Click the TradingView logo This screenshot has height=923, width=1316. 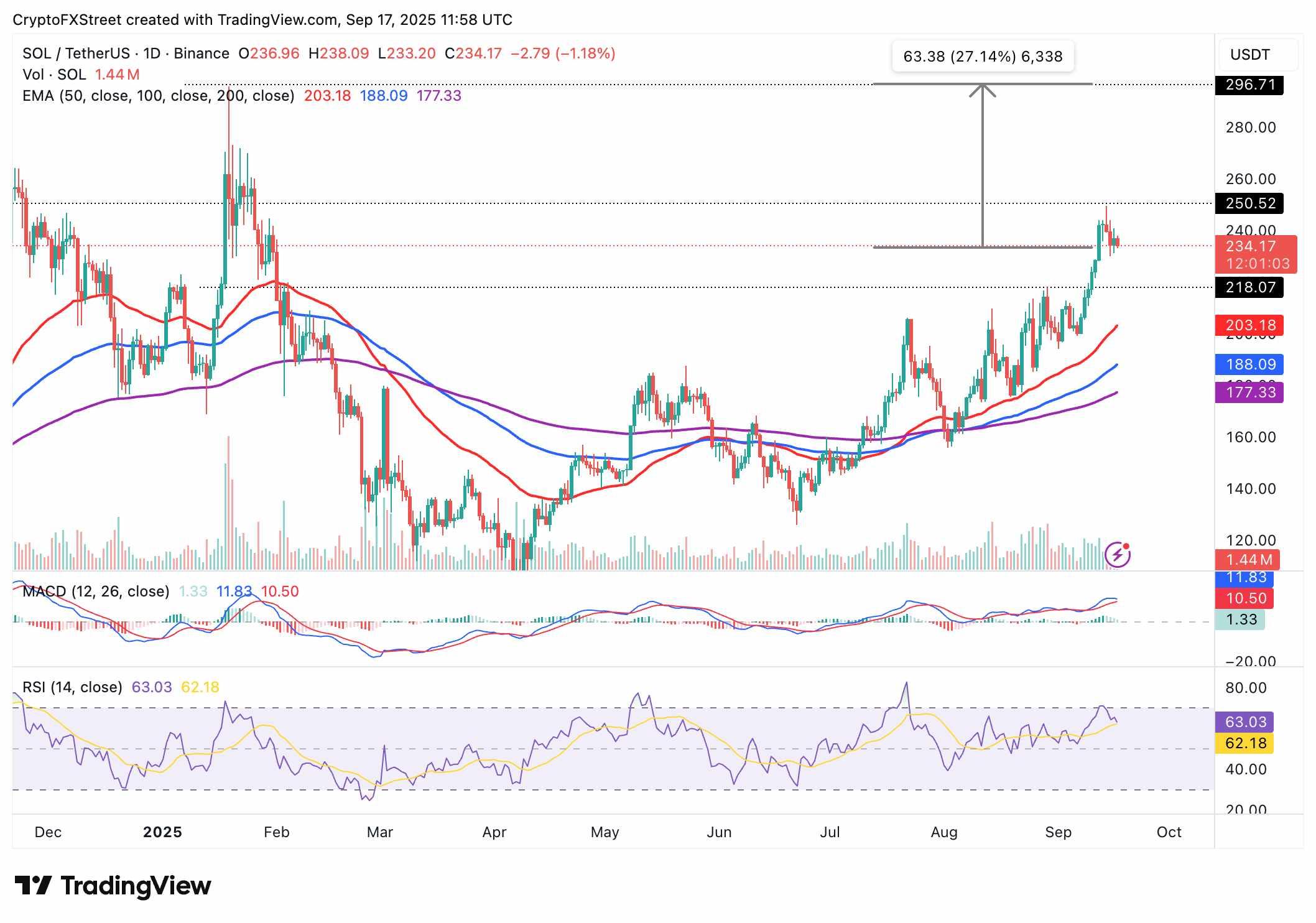pos(113,886)
